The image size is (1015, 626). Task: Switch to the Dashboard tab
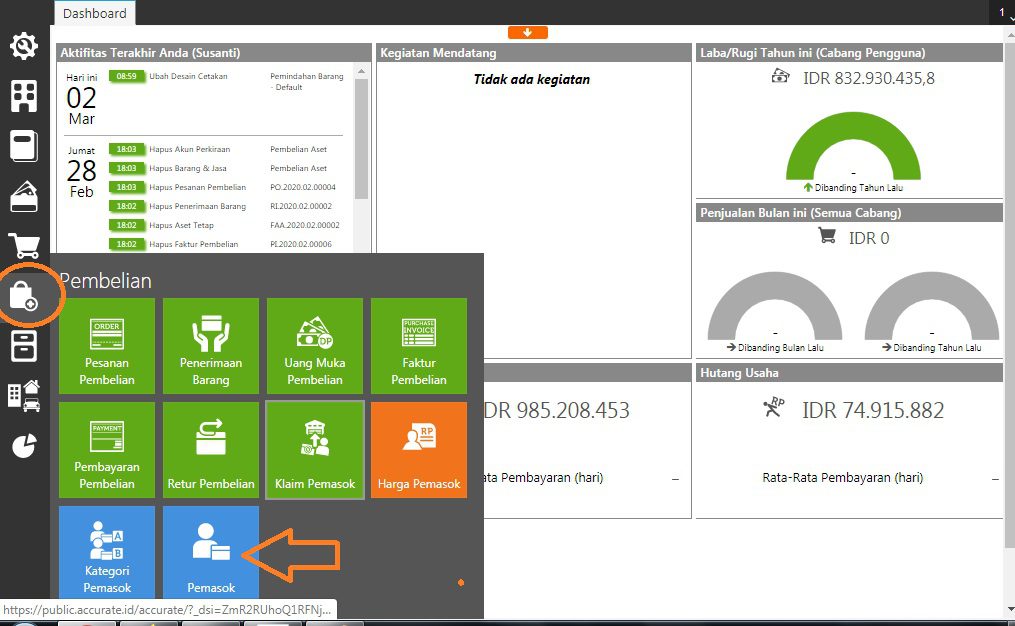coord(95,13)
